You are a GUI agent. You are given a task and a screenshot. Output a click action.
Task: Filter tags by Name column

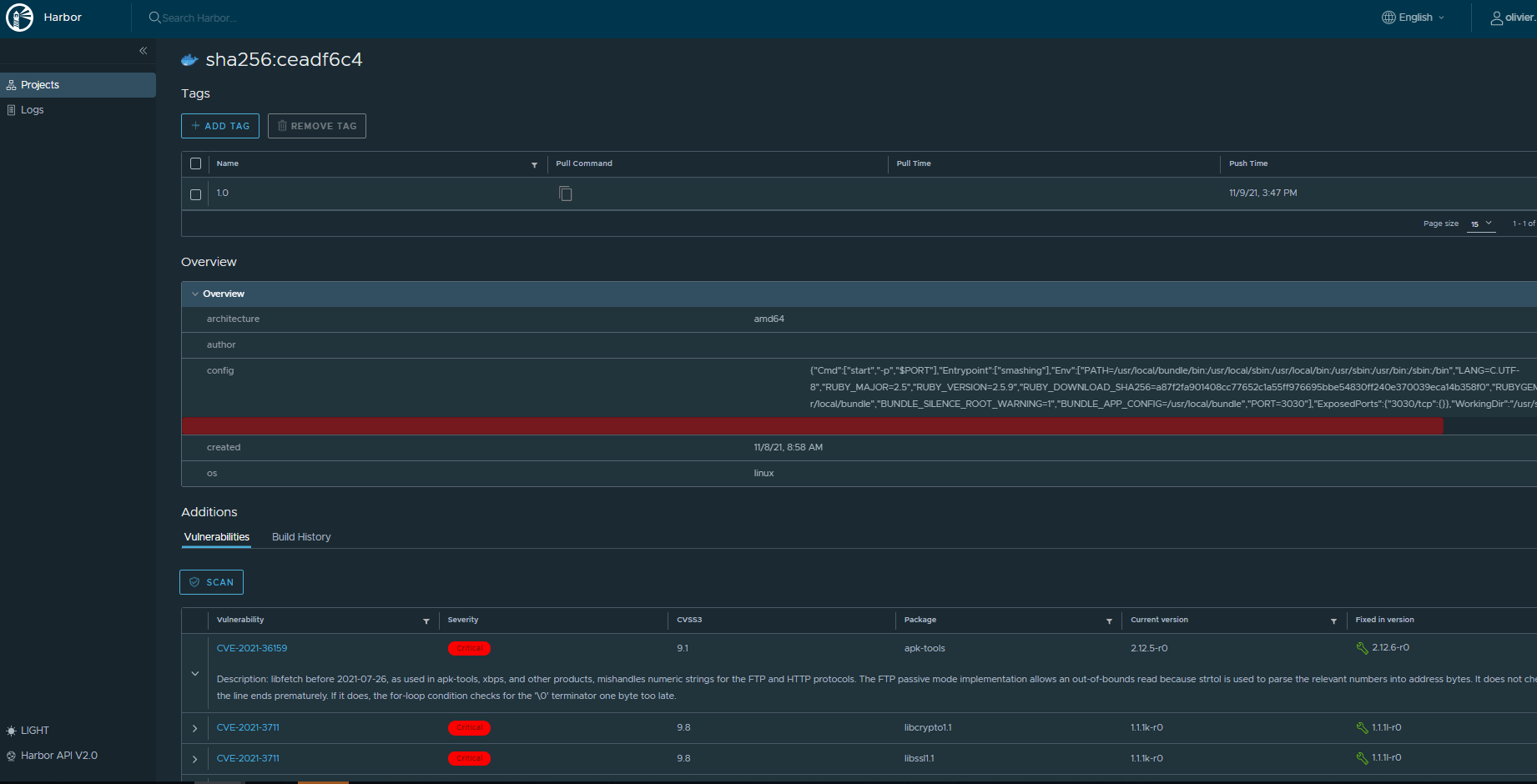[534, 165]
